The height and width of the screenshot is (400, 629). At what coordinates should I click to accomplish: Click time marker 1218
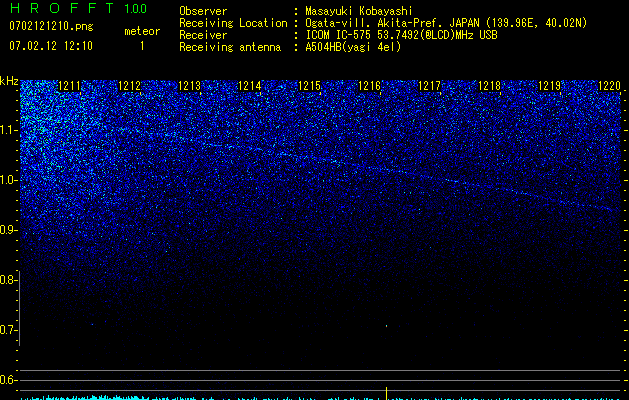click(x=489, y=86)
